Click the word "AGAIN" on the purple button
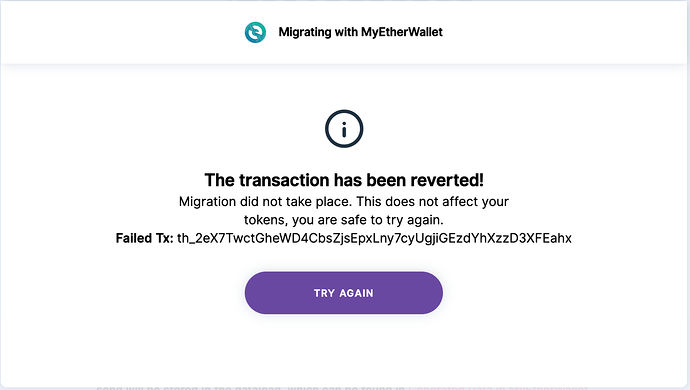 356,293
